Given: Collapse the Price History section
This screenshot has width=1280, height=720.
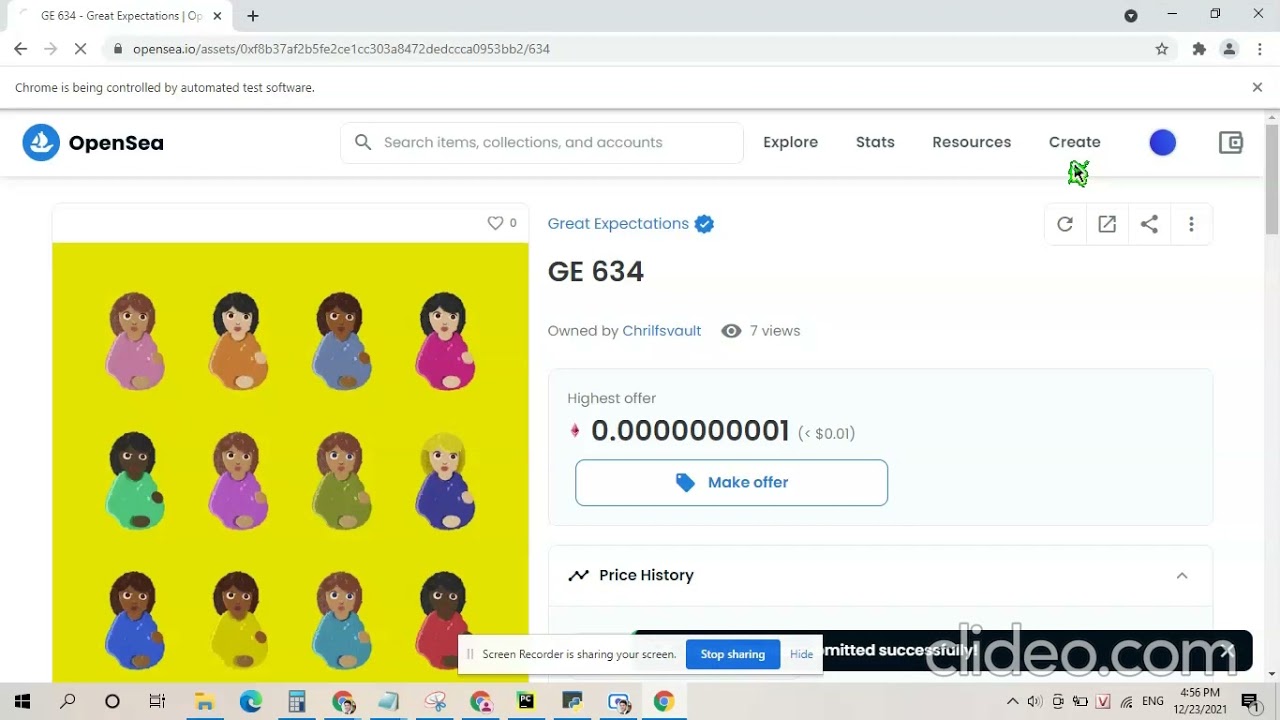Looking at the screenshot, I should pos(1182,575).
